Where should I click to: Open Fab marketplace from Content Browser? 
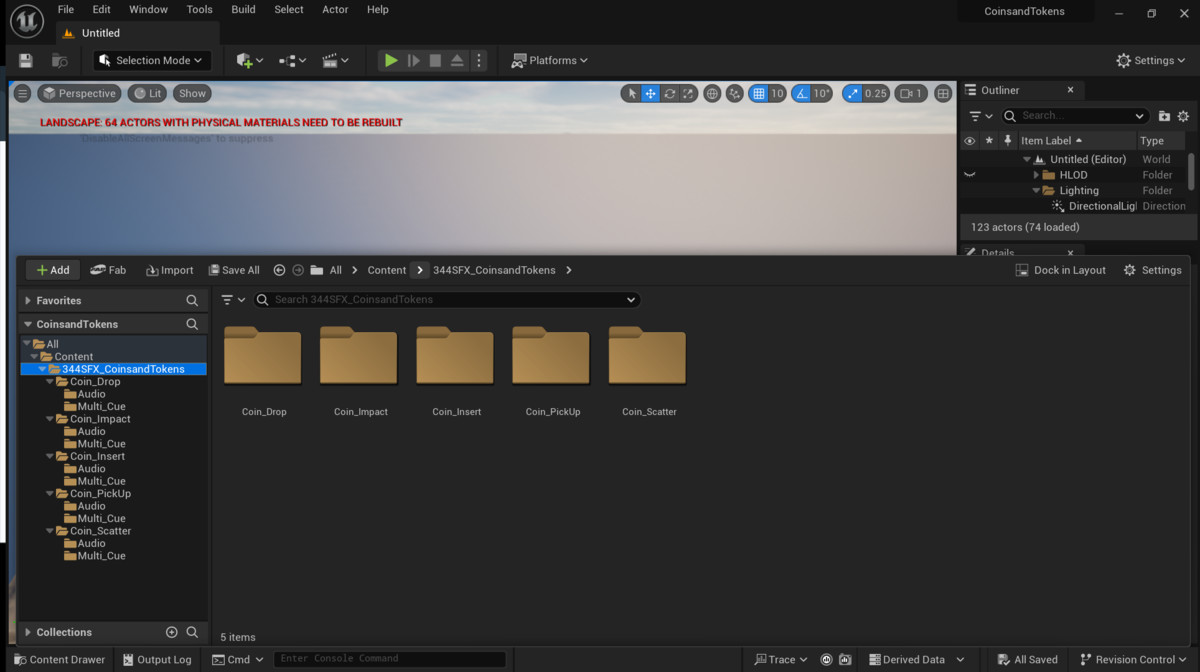point(108,270)
